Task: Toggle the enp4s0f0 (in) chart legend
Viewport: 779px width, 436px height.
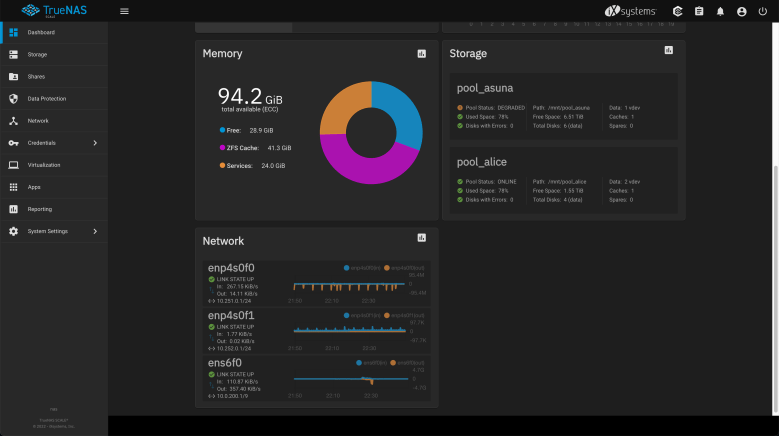Action: tap(361, 268)
